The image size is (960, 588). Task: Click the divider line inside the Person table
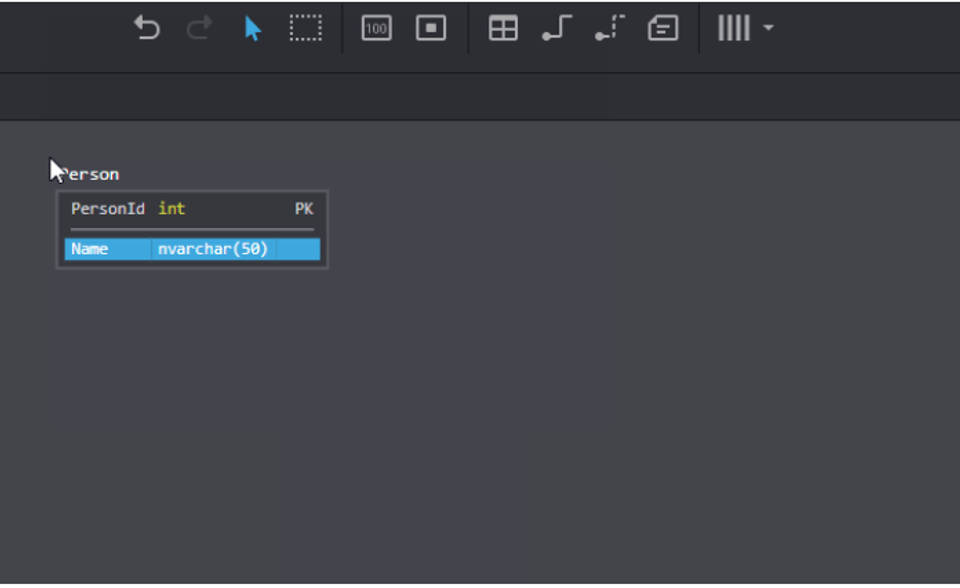point(192,230)
